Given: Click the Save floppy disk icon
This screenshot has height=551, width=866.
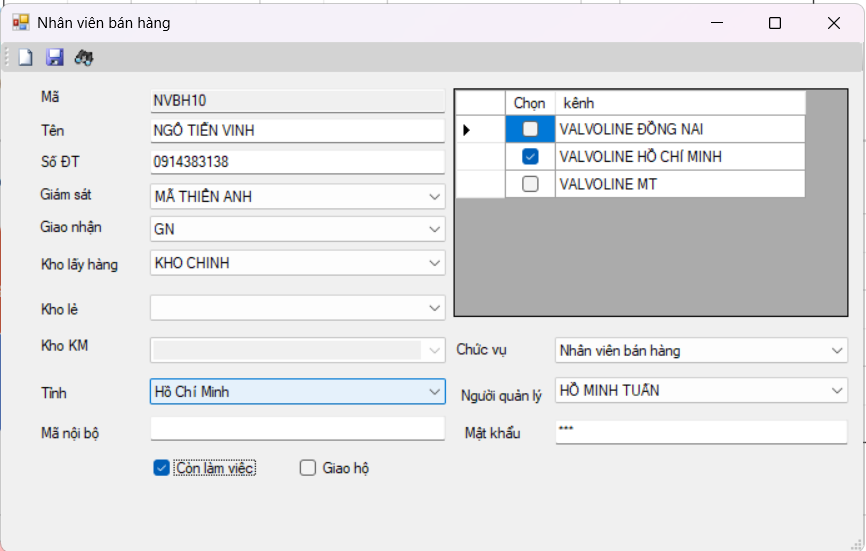Looking at the screenshot, I should [54, 57].
